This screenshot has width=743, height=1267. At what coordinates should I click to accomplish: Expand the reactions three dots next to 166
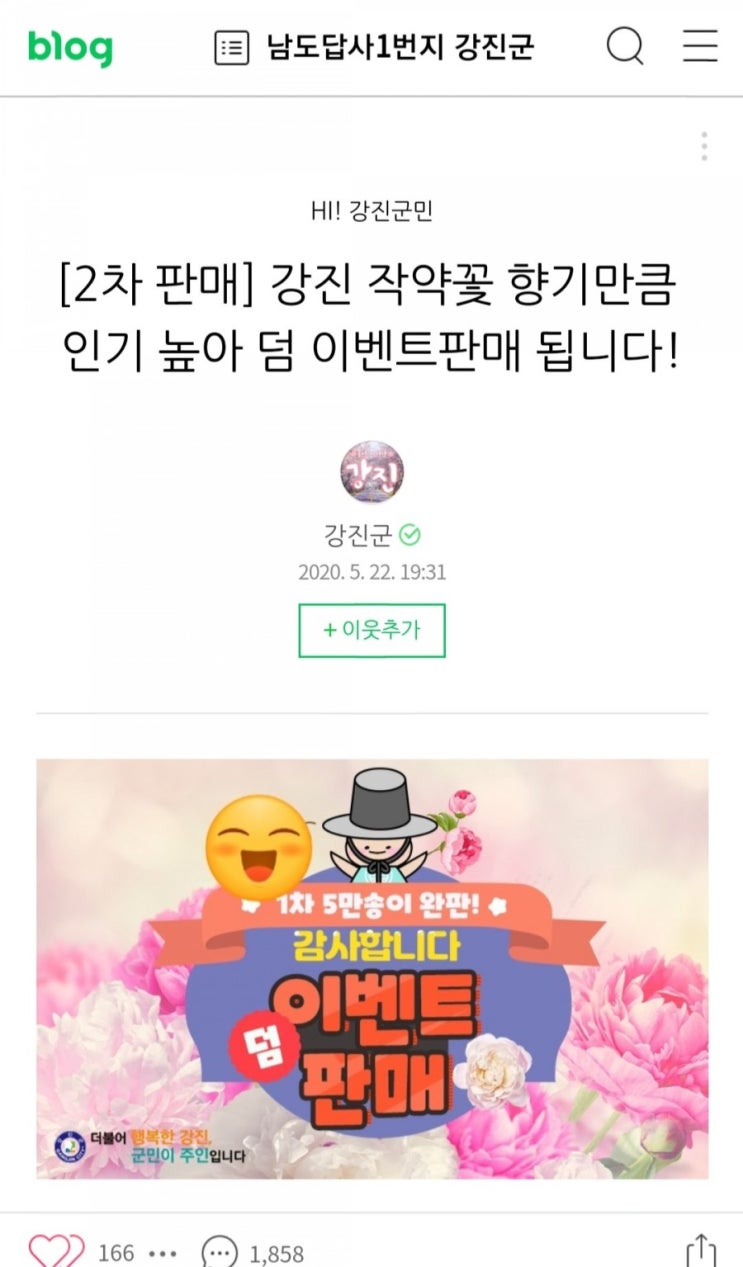162,1253
